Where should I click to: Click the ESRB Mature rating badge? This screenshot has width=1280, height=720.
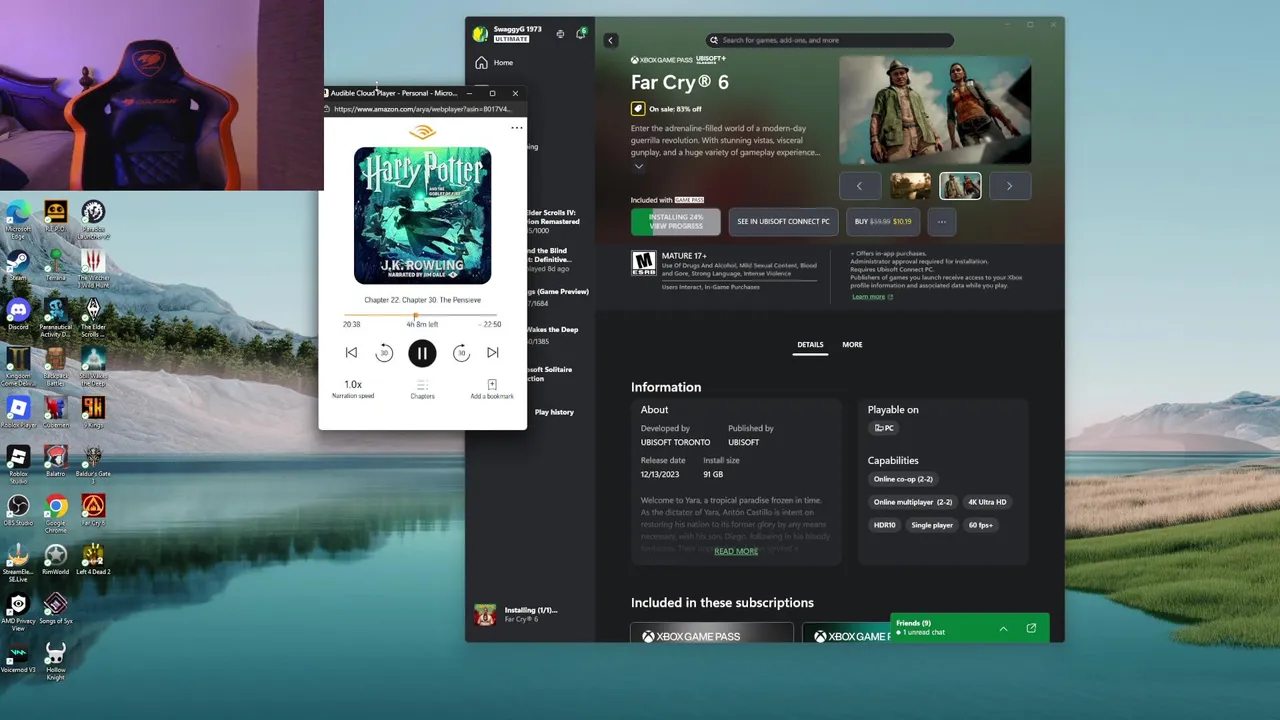[643, 264]
